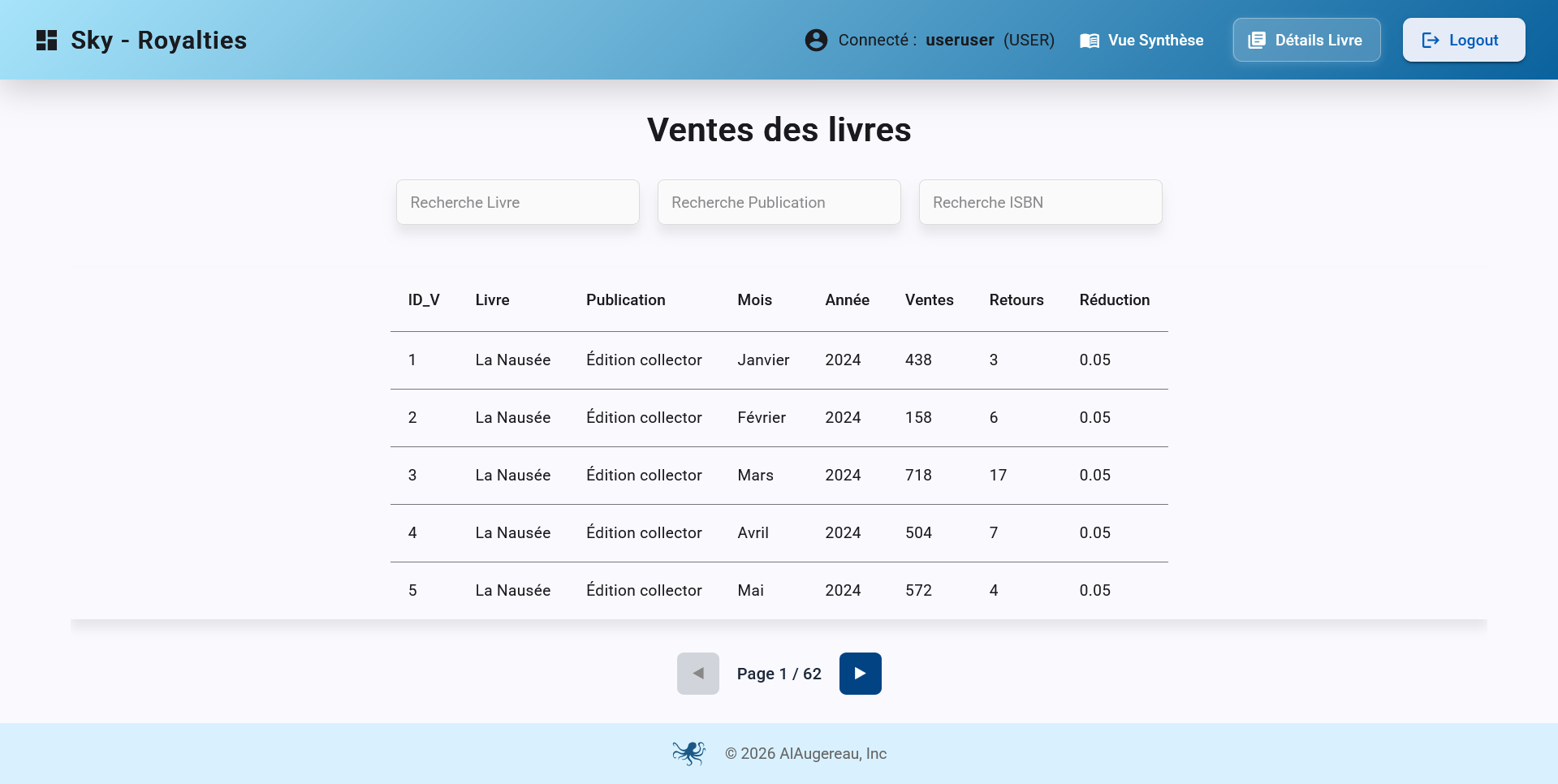Click the sales value 504
1558x784 pixels.
919,533
